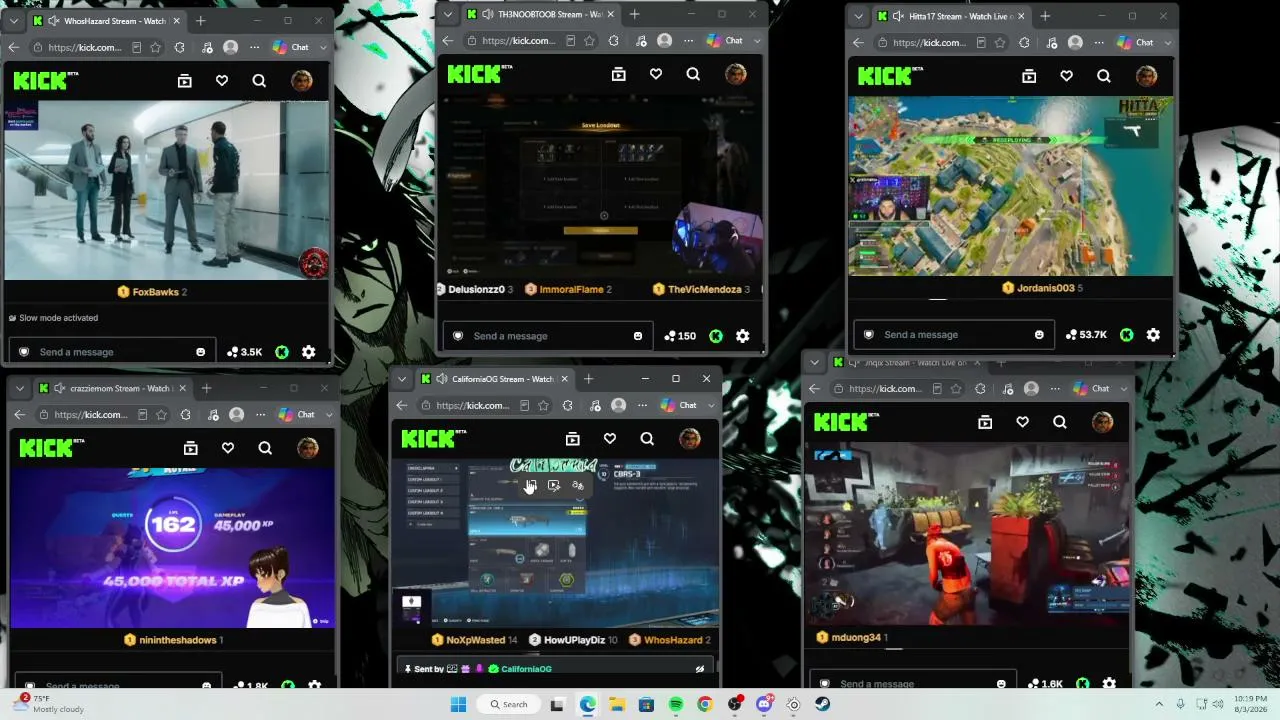Image resolution: width=1280 pixels, height=720 pixels.
Task: Open Kick search in the crazziemom window
Action: click(265, 448)
